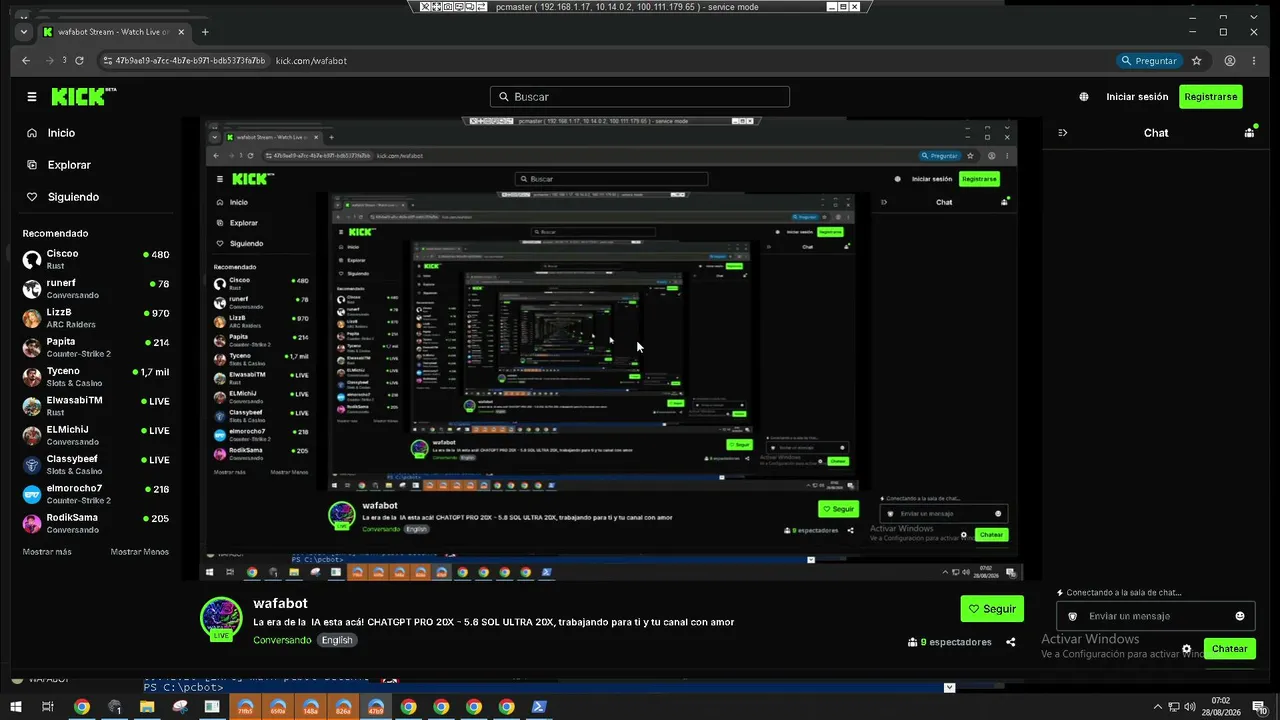Click the 9 espectadores viewer count
This screenshot has height=720, width=1280.
click(950, 642)
